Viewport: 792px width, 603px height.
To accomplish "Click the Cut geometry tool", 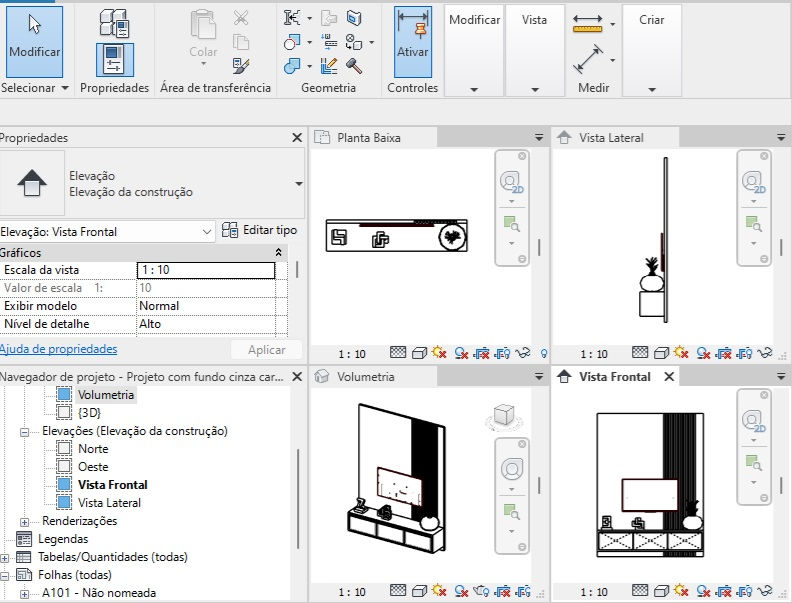I will pos(291,41).
